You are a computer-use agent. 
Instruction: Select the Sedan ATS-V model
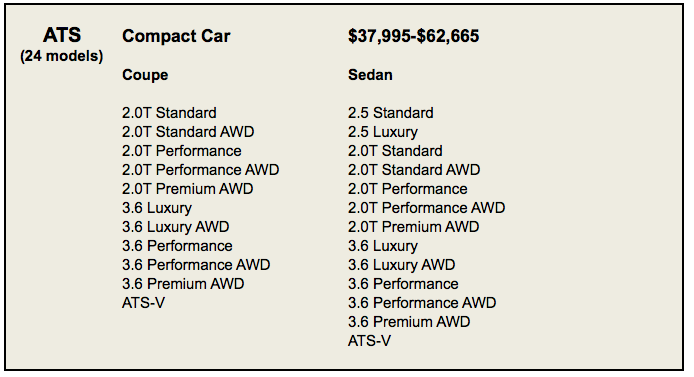point(369,341)
